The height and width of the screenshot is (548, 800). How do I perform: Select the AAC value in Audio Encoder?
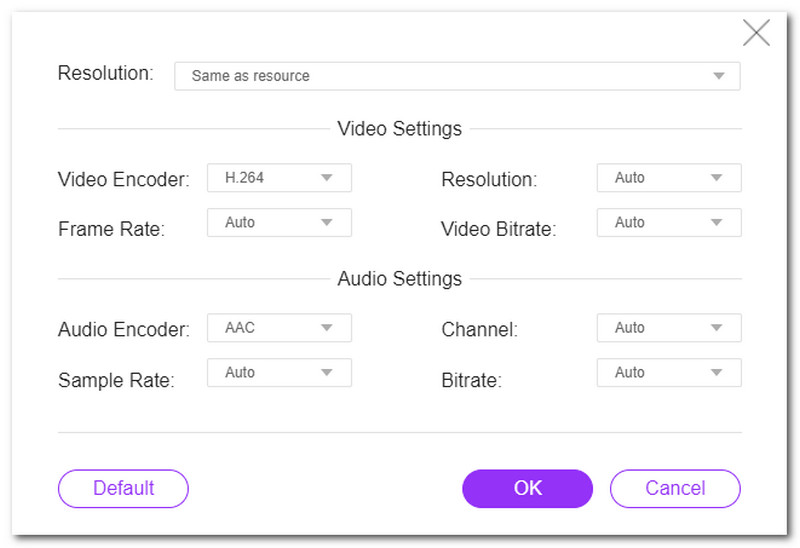(240, 328)
